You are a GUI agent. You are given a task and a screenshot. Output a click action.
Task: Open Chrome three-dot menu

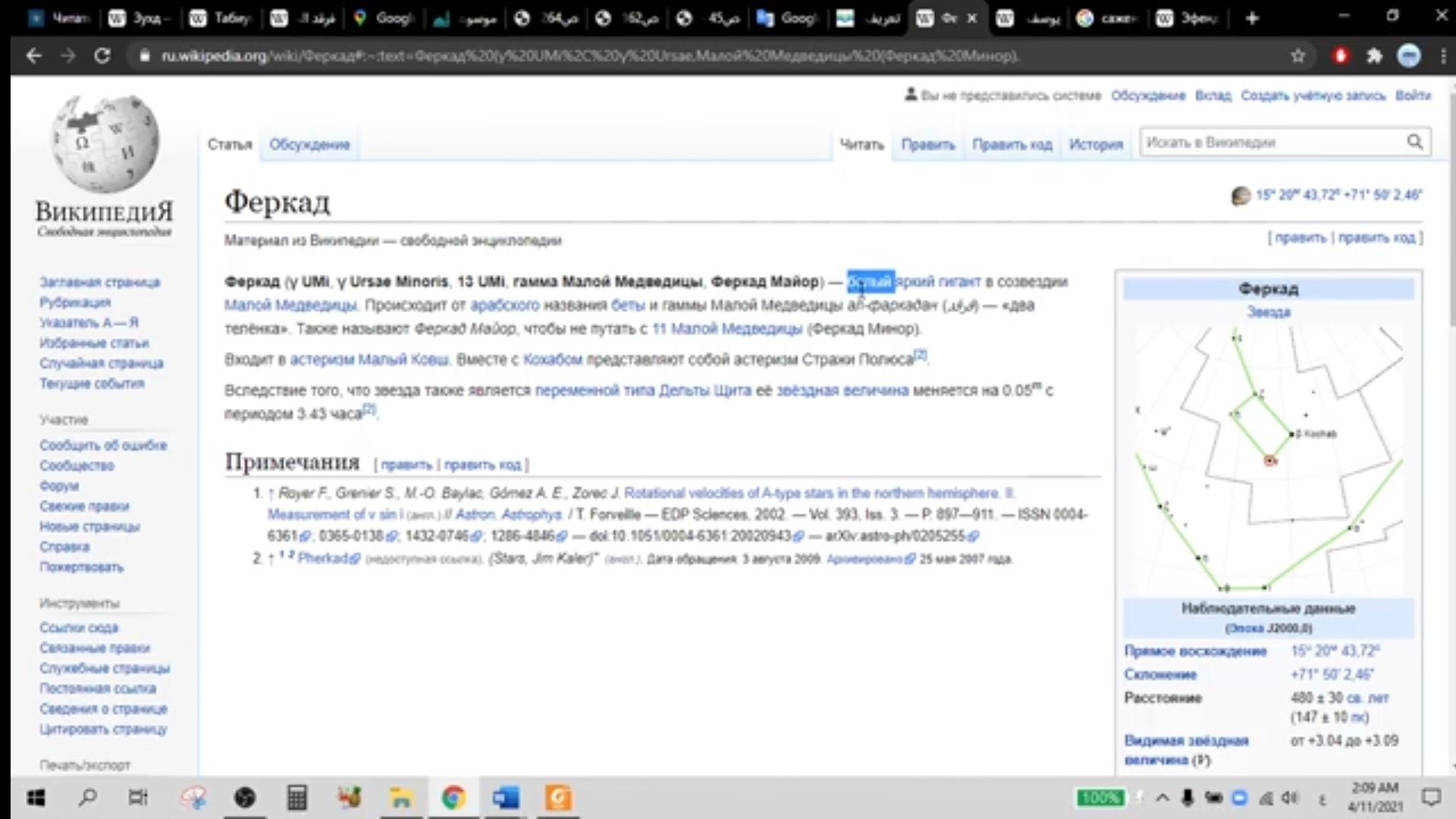tap(1442, 55)
